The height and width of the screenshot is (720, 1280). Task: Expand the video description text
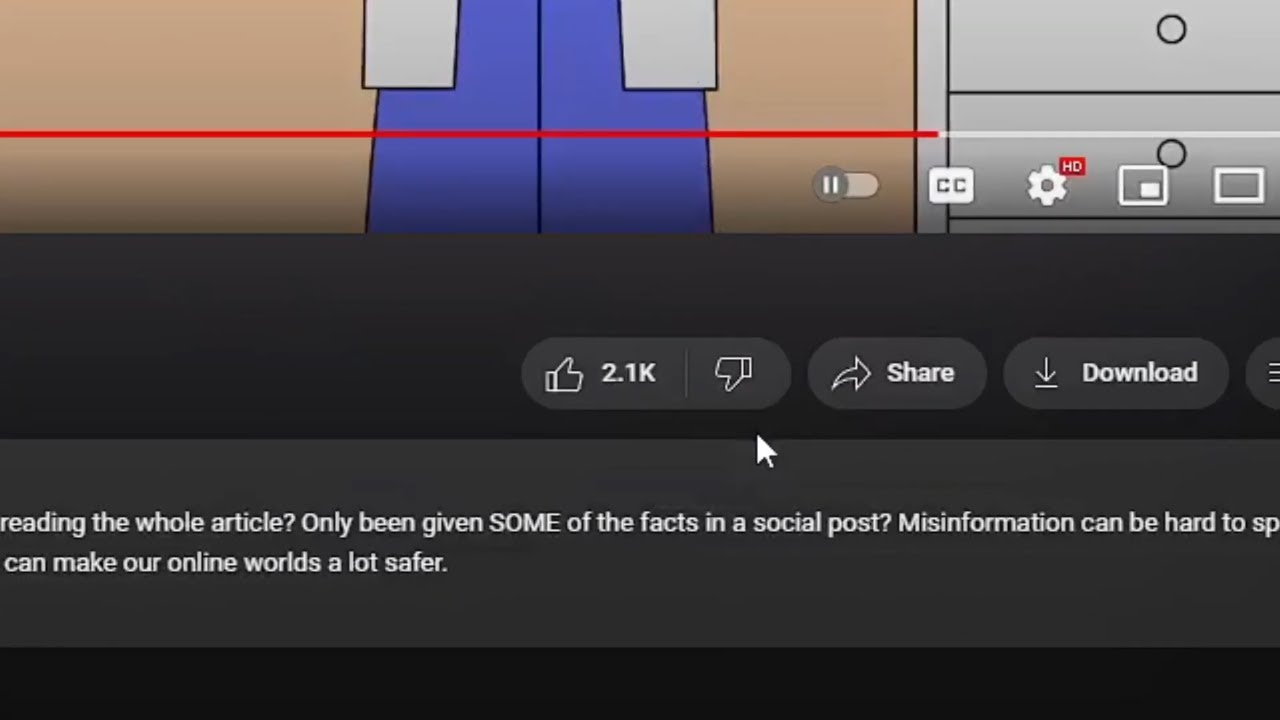pyautogui.click(x=640, y=543)
